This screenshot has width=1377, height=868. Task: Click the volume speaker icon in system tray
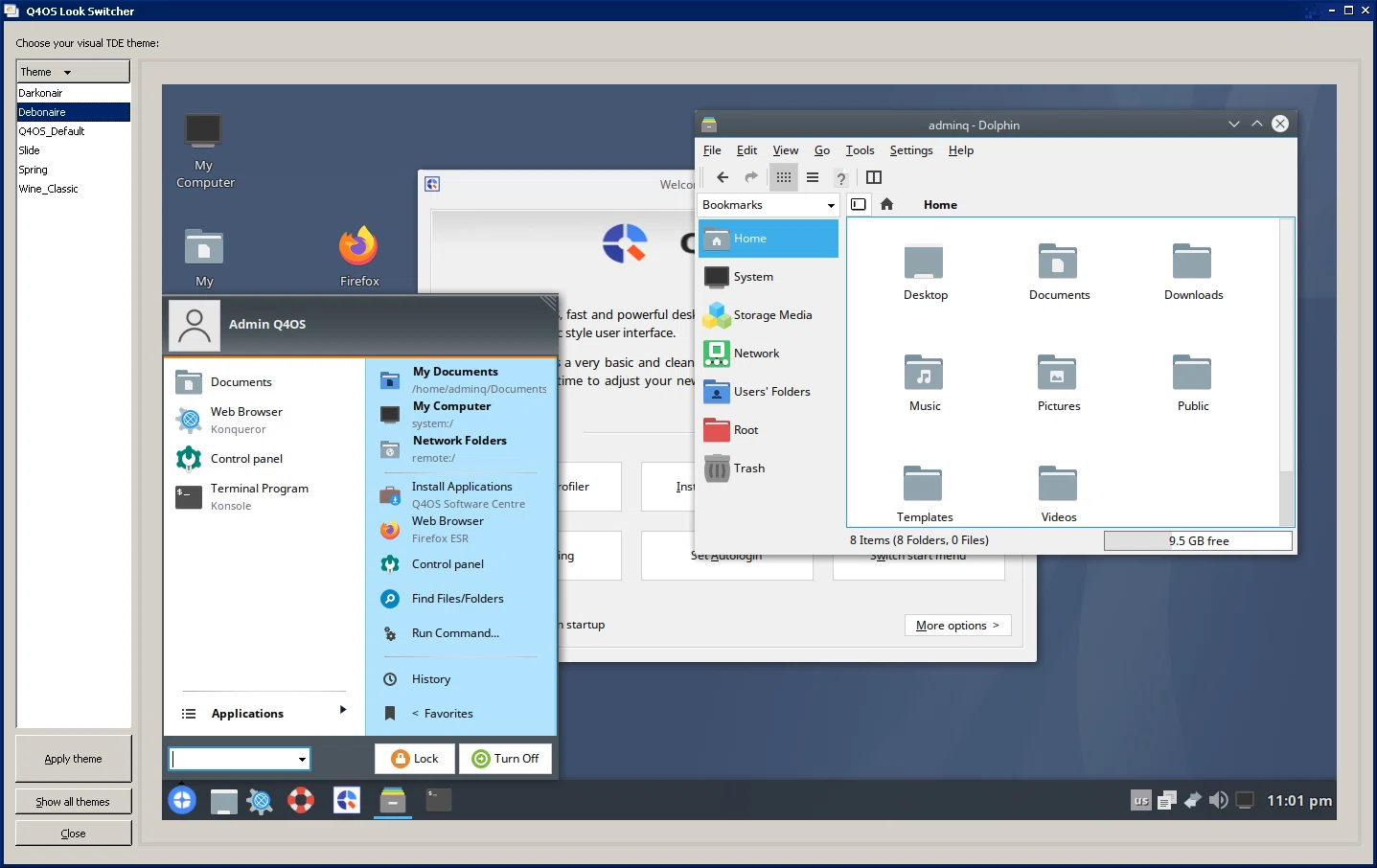click(1218, 800)
